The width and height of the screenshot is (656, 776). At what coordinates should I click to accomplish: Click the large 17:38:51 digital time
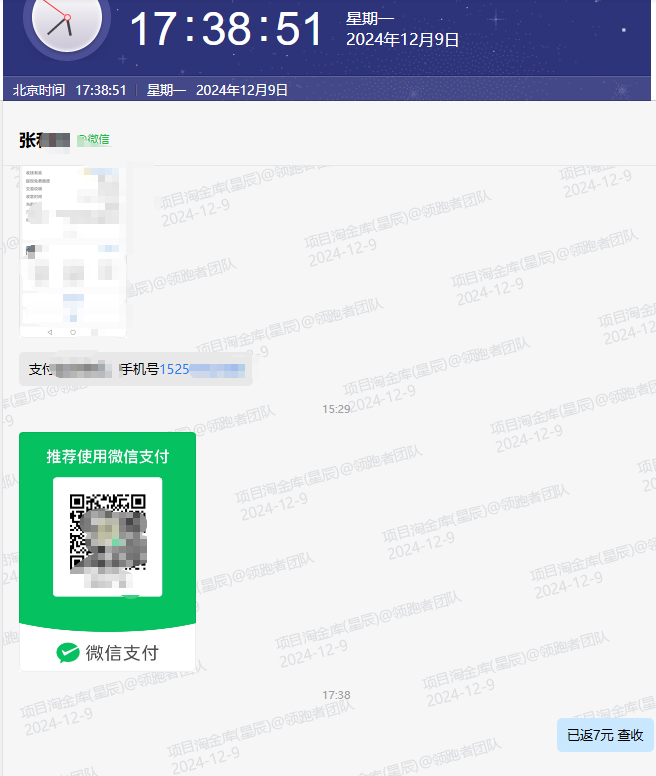point(226,29)
